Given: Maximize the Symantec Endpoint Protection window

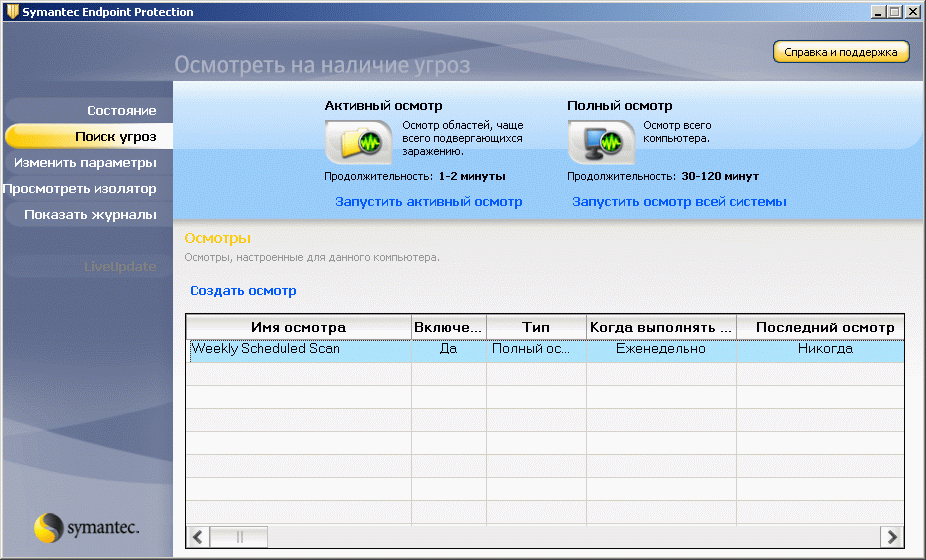Looking at the screenshot, I should (895, 12).
